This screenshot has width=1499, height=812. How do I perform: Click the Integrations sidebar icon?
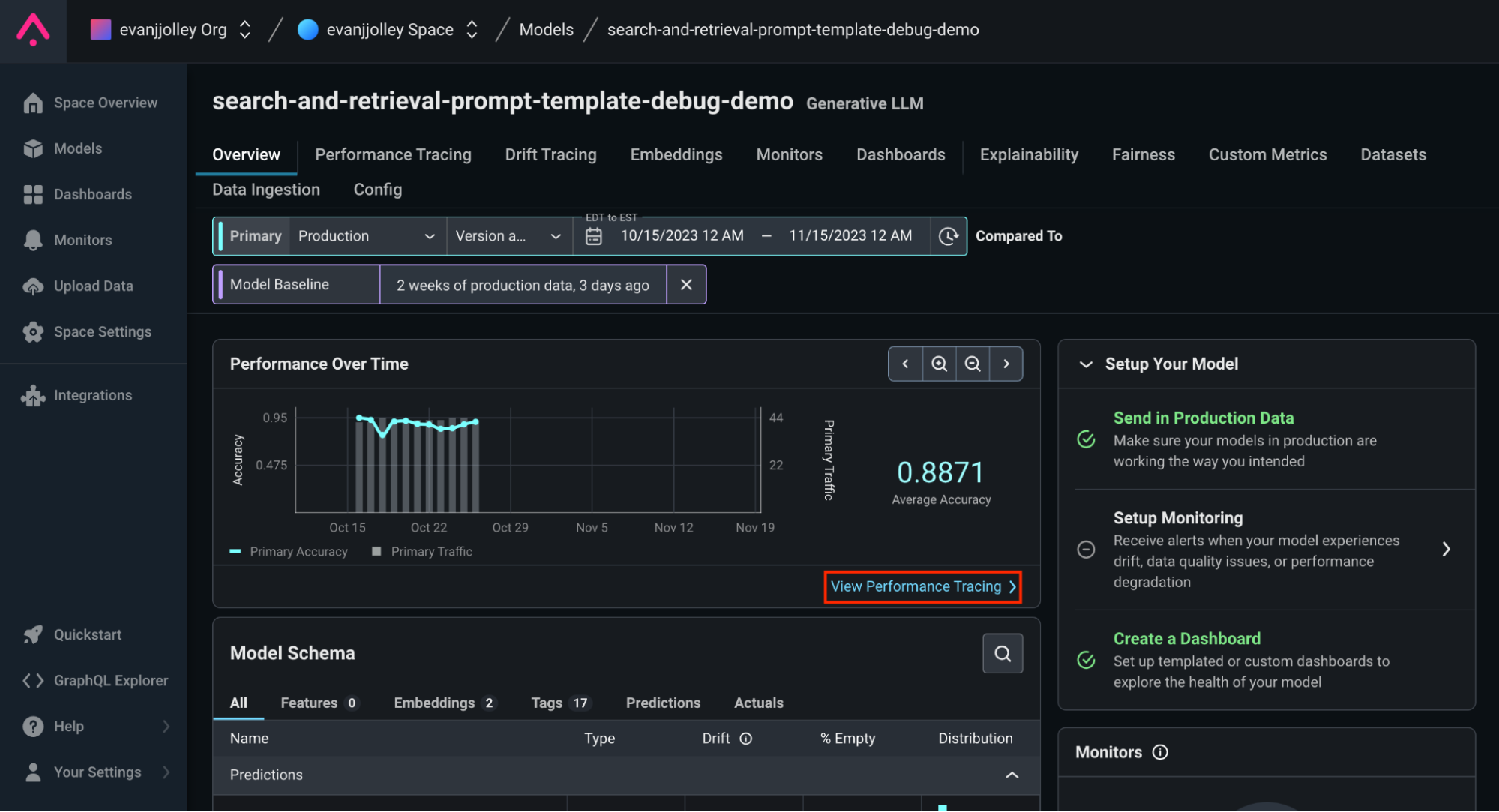point(33,394)
